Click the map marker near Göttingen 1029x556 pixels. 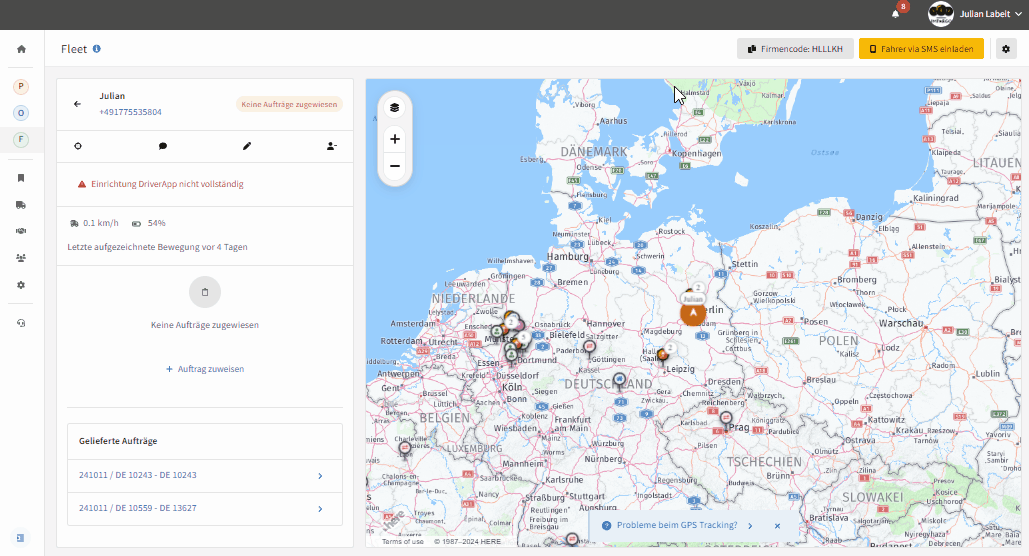point(589,347)
